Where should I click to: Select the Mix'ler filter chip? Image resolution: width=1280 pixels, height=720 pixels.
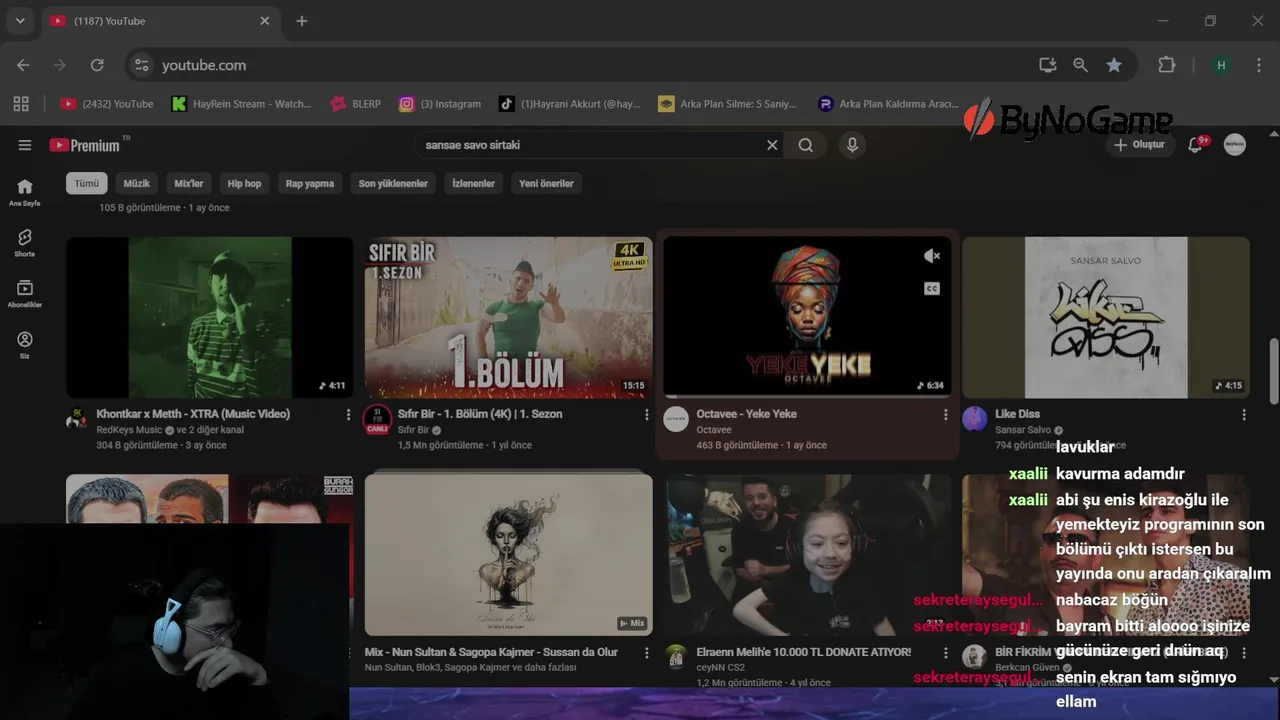[x=188, y=183]
